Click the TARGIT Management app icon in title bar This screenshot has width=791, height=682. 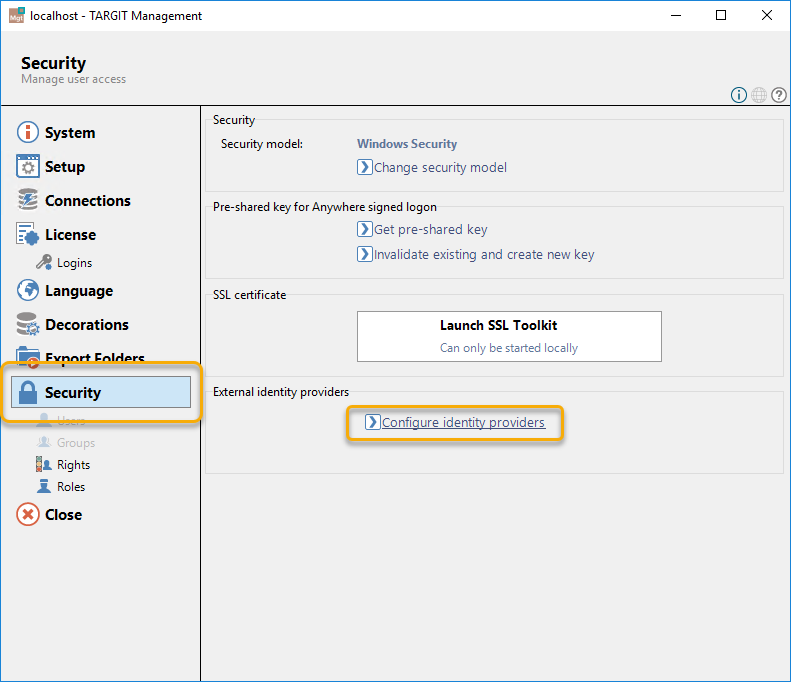(x=17, y=16)
